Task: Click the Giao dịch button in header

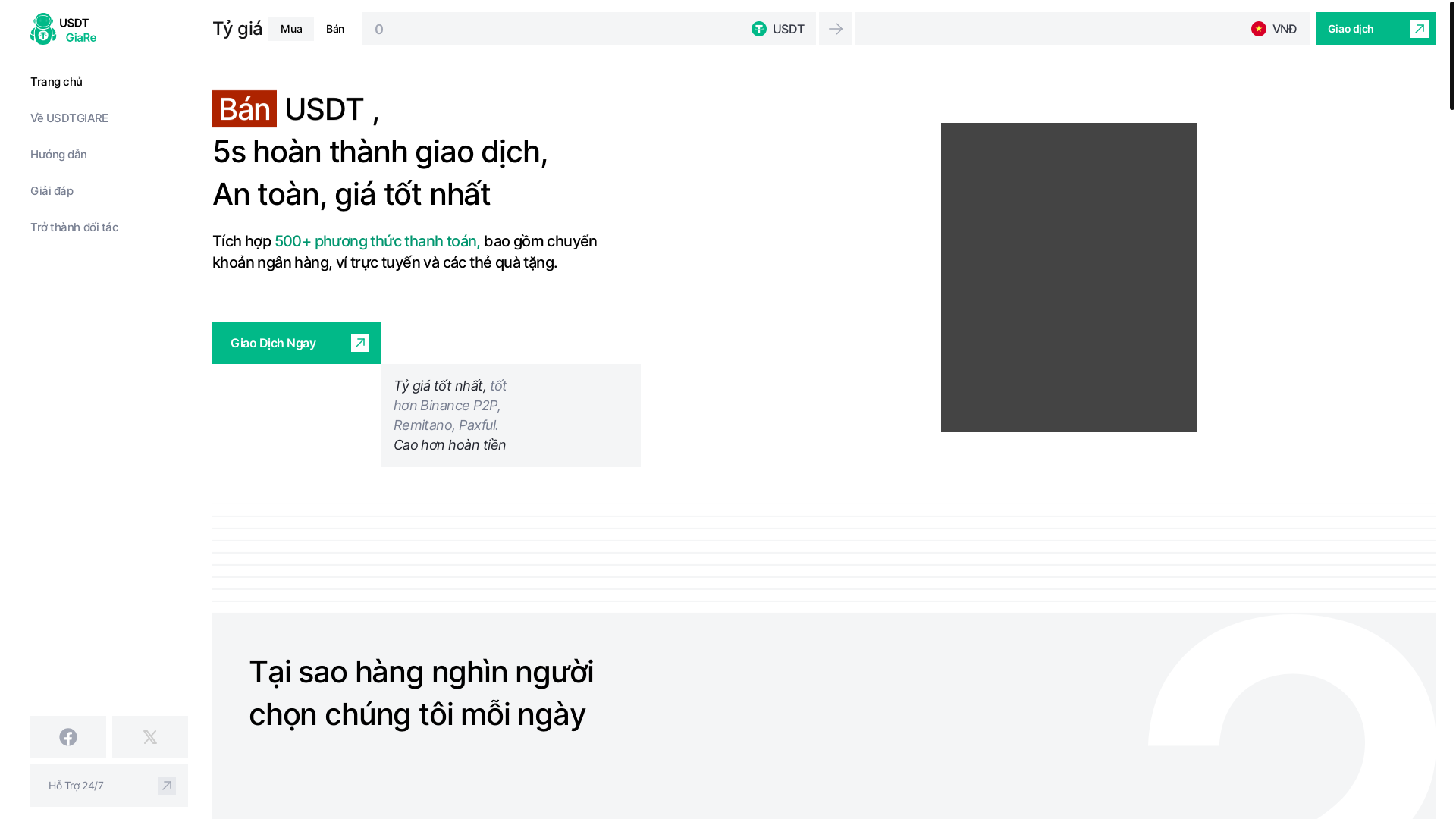Action: coord(1376,29)
